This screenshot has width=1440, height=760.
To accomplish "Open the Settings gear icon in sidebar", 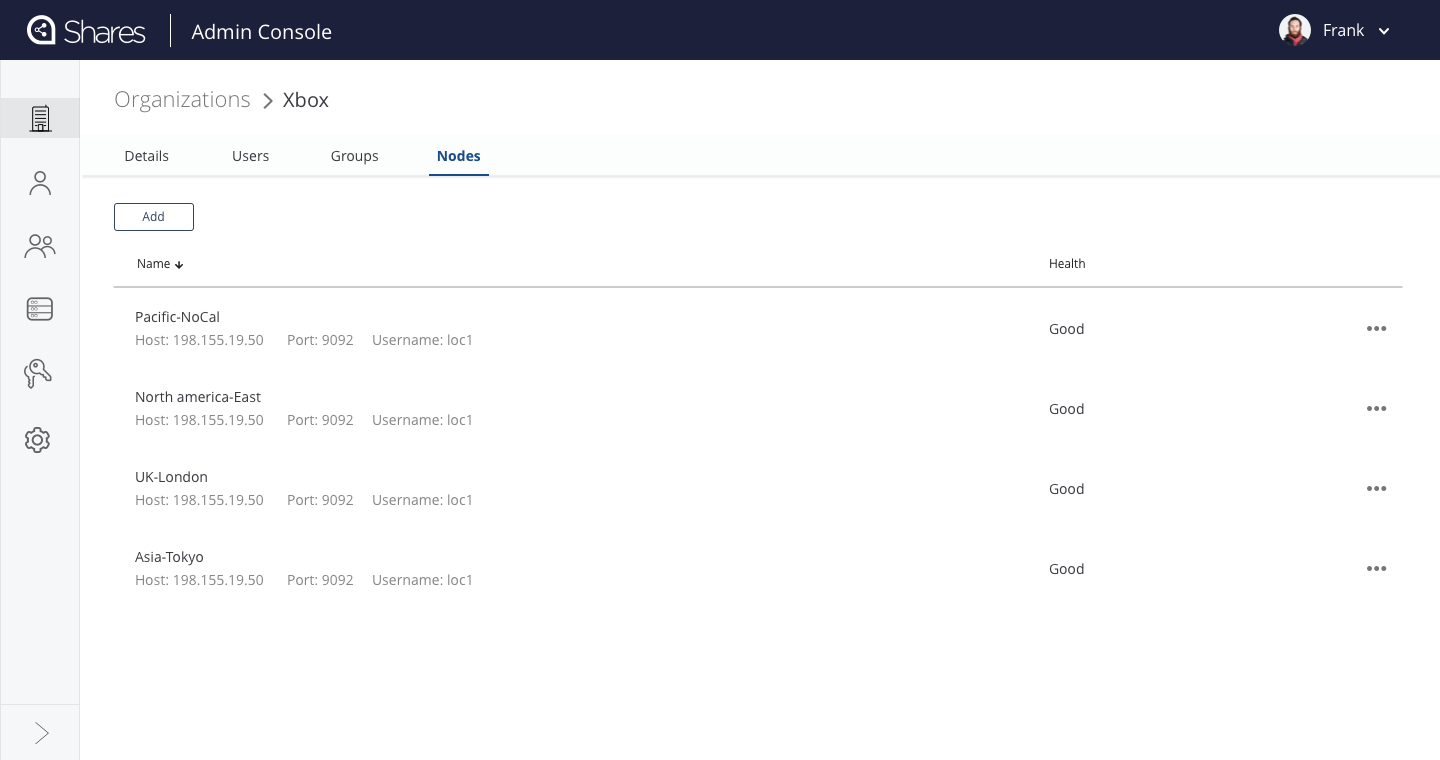I will [37, 440].
